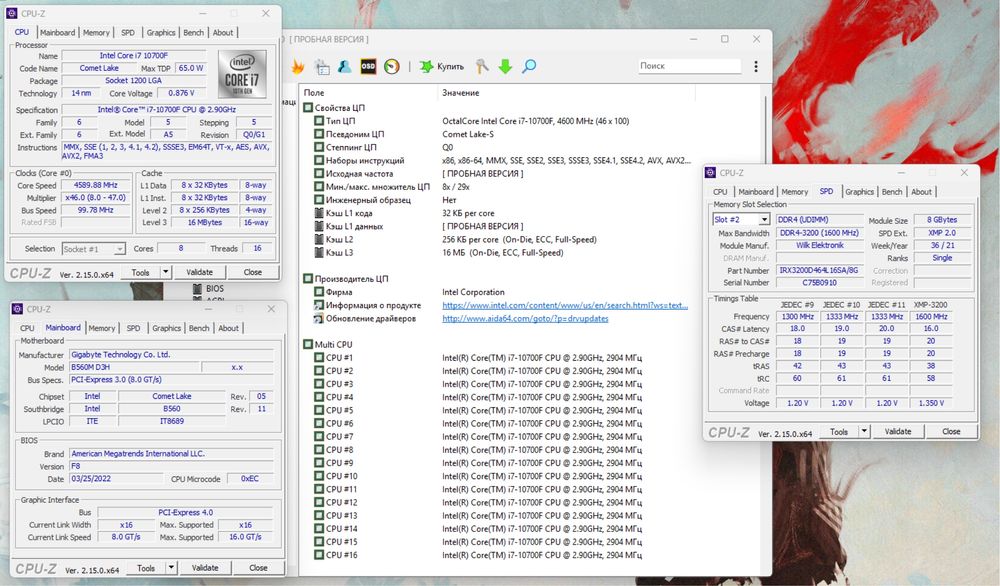The image size is (1000, 586).
Task: Click the magnifying glass search icon
Action: [x=528, y=66]
